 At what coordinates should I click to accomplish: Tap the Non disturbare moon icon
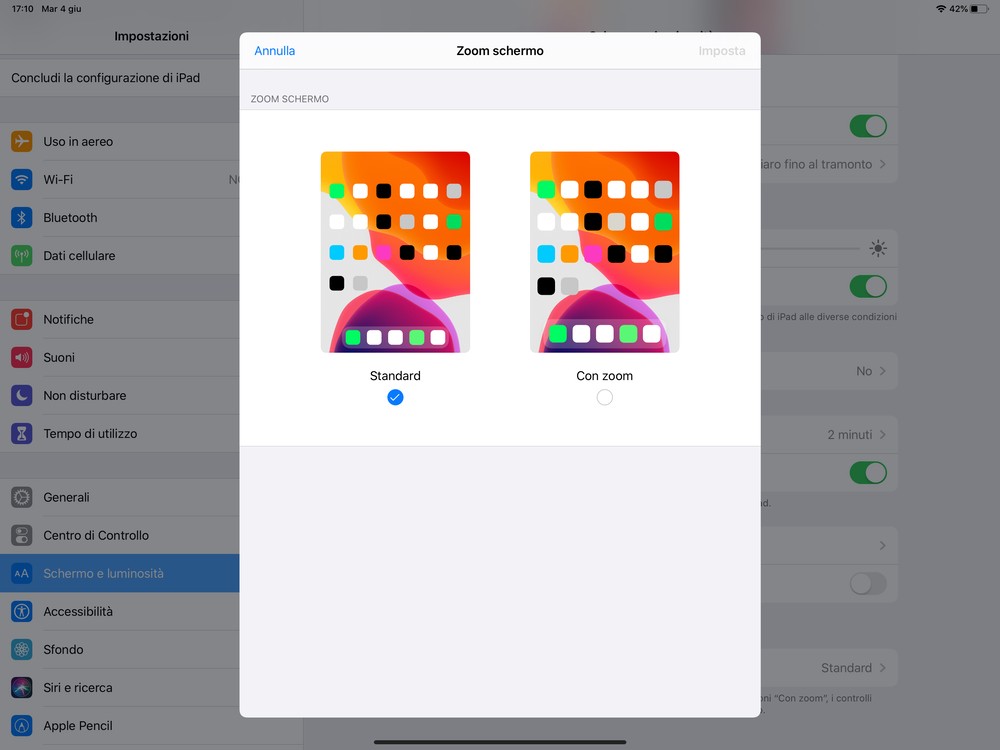(x=22, y=396)
